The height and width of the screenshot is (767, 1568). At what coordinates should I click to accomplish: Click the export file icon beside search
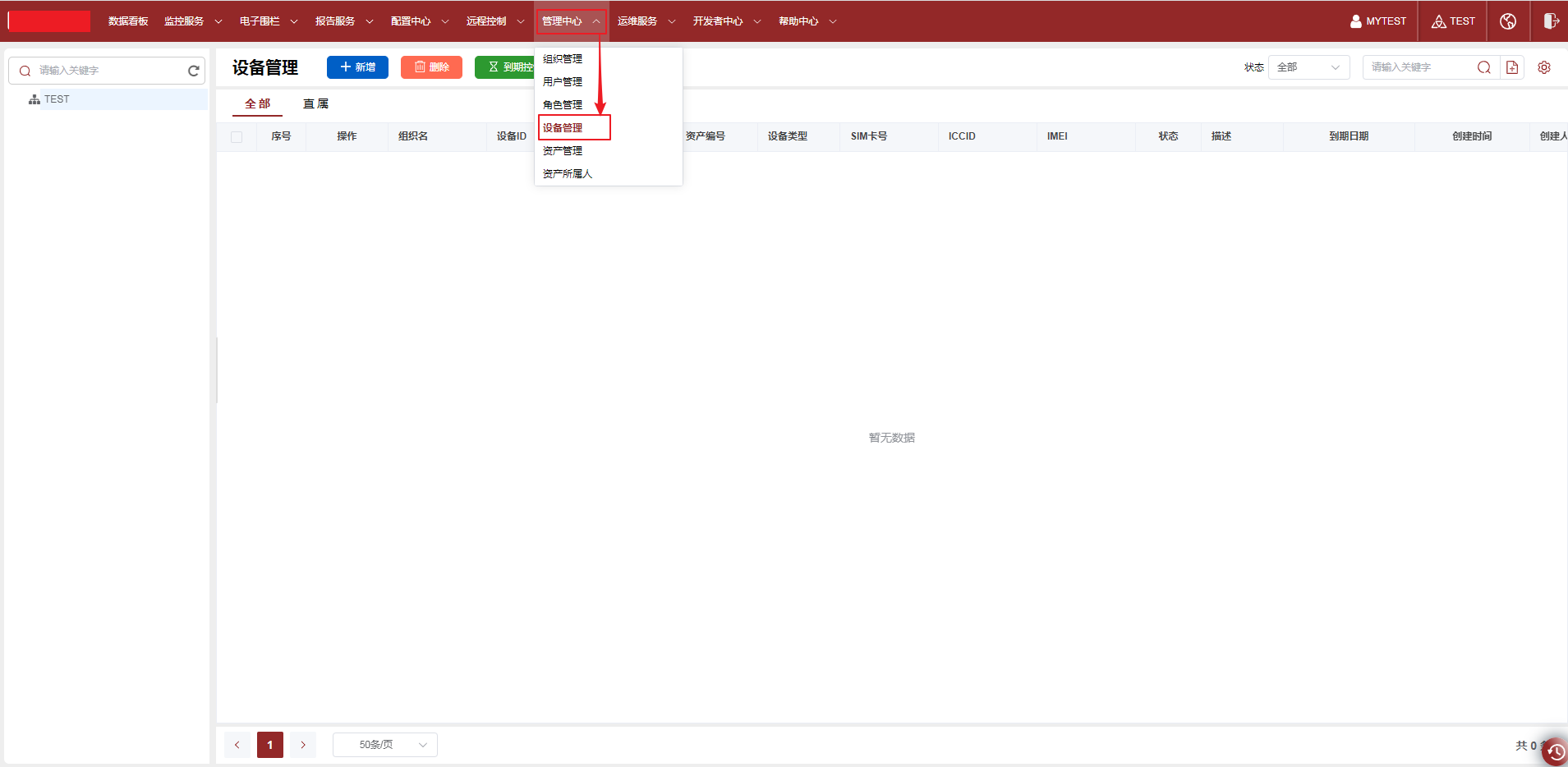pos(1512,67)
